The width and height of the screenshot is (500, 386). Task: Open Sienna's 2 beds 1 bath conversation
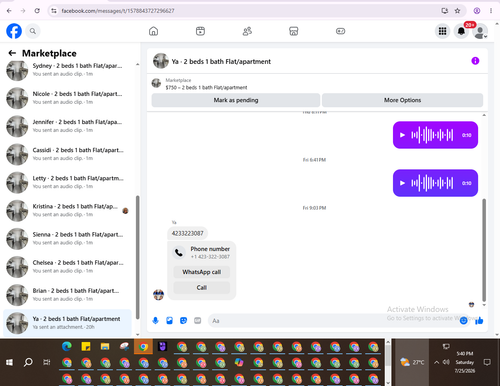(x=68, y=239)
